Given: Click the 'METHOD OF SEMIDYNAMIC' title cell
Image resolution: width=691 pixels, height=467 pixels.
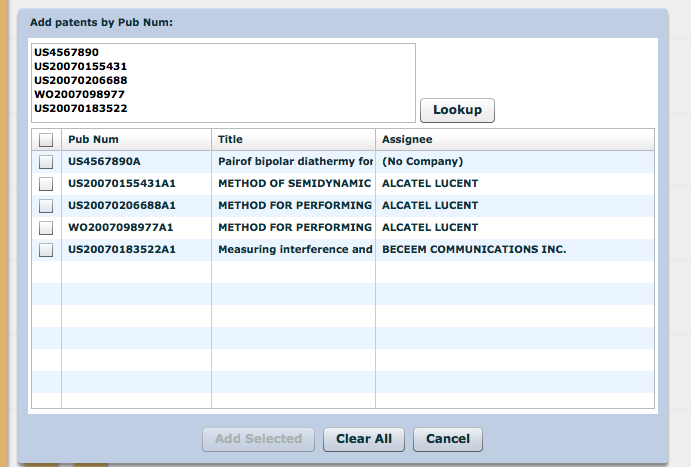Looking at the screenshot, I should pyautogui.click(x=295, y=184).
